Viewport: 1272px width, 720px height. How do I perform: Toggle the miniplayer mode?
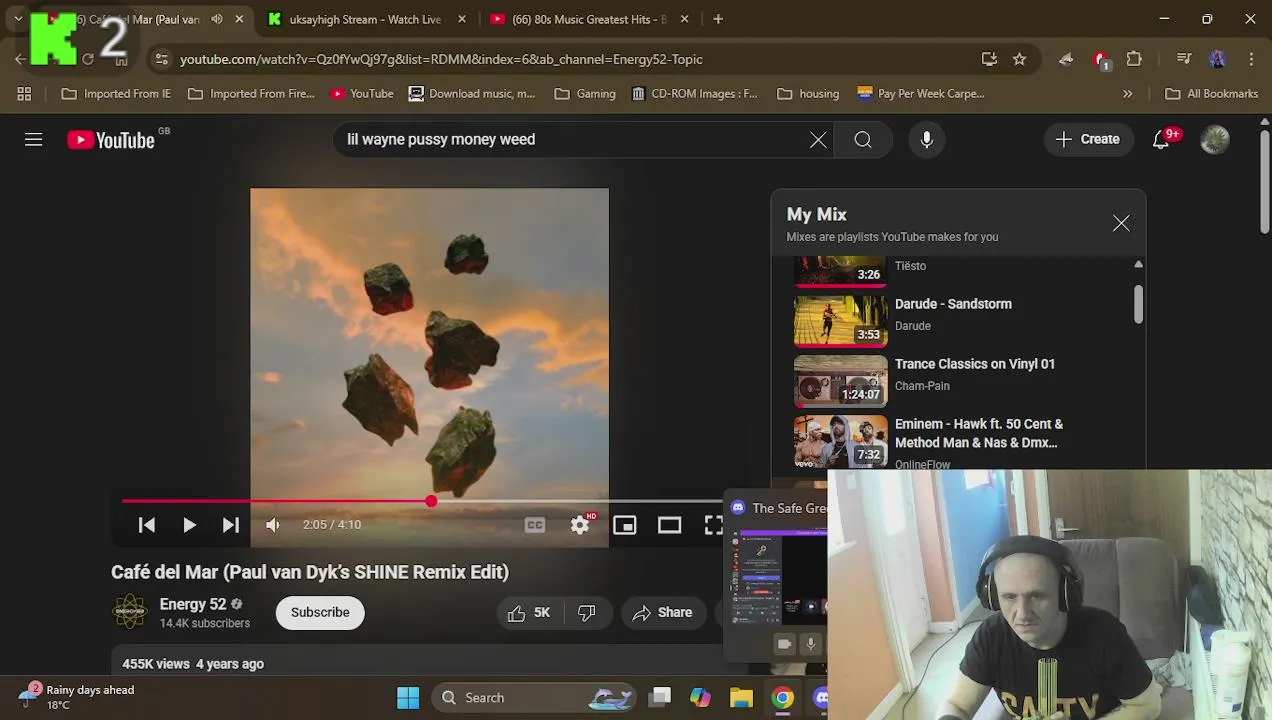[x=625, y=525]
